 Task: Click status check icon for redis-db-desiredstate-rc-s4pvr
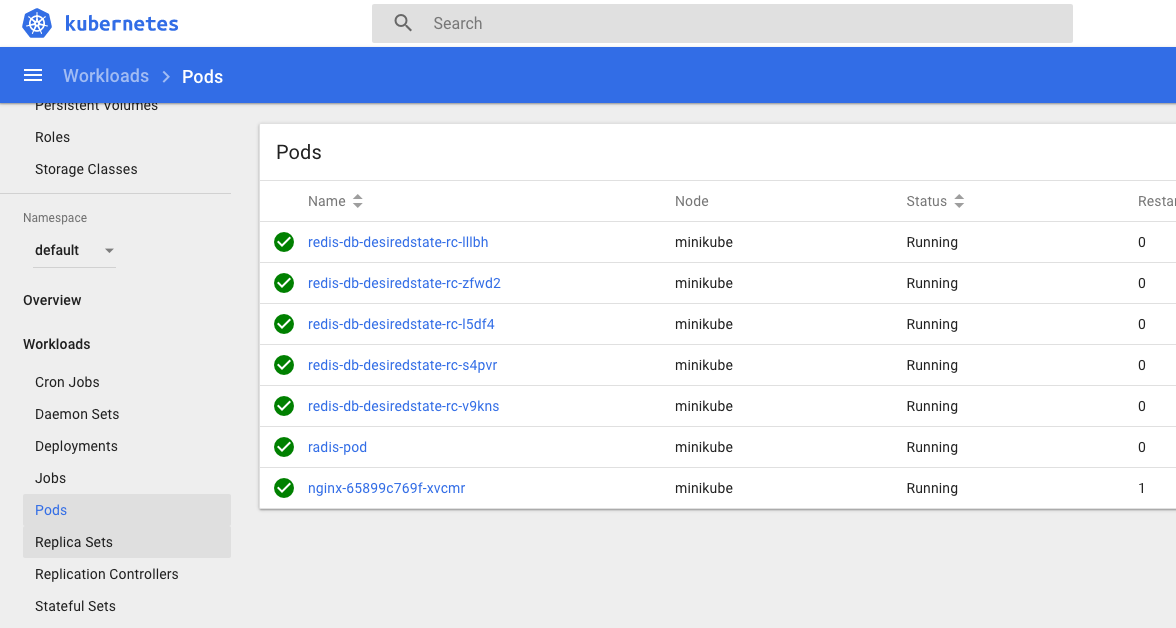coord(284,365)
